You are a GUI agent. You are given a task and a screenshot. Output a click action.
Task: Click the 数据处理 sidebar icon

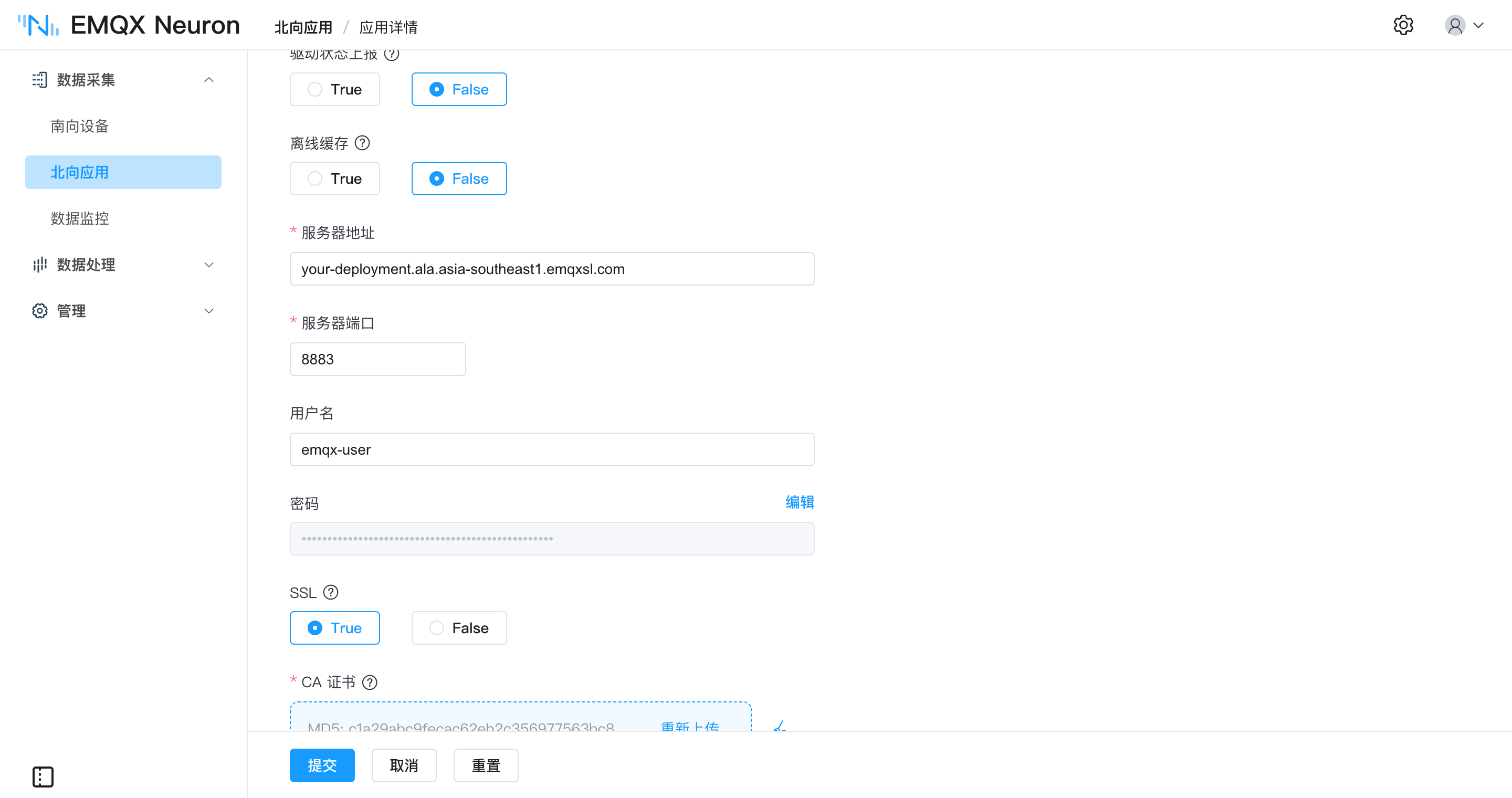click(x=39, y=265)
